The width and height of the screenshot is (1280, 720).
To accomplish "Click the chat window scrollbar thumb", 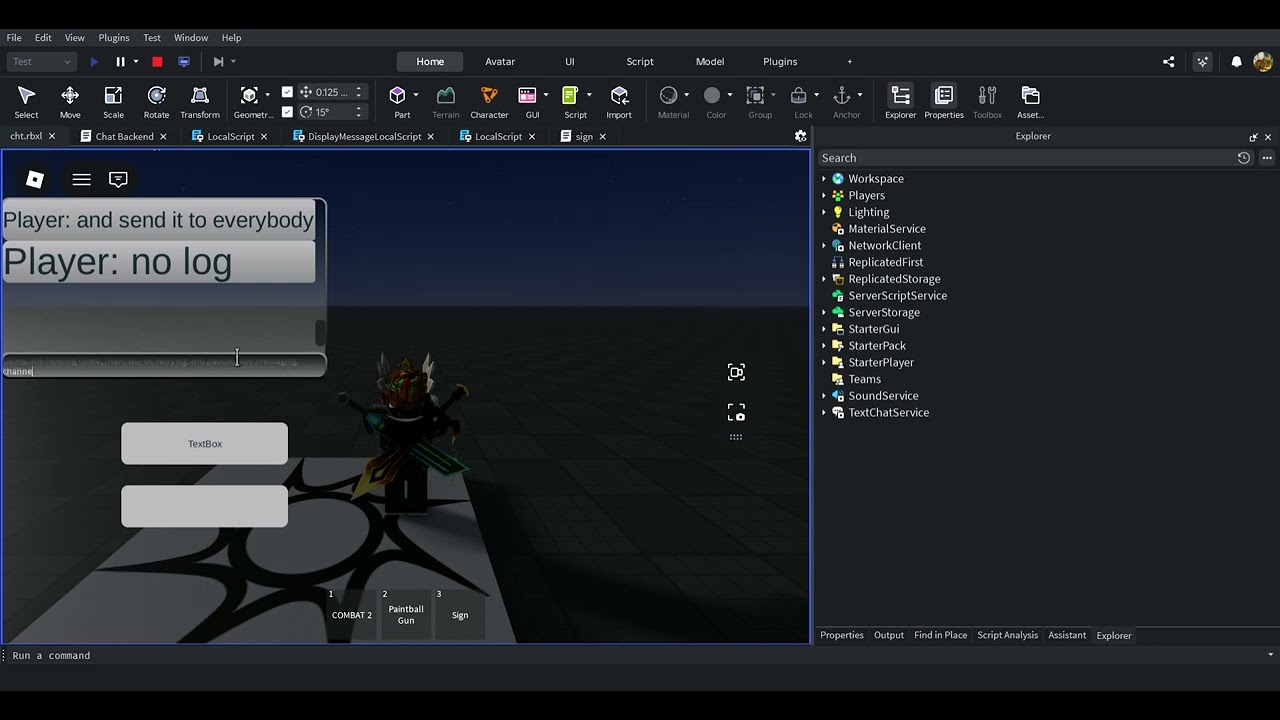I will point(320,332).
